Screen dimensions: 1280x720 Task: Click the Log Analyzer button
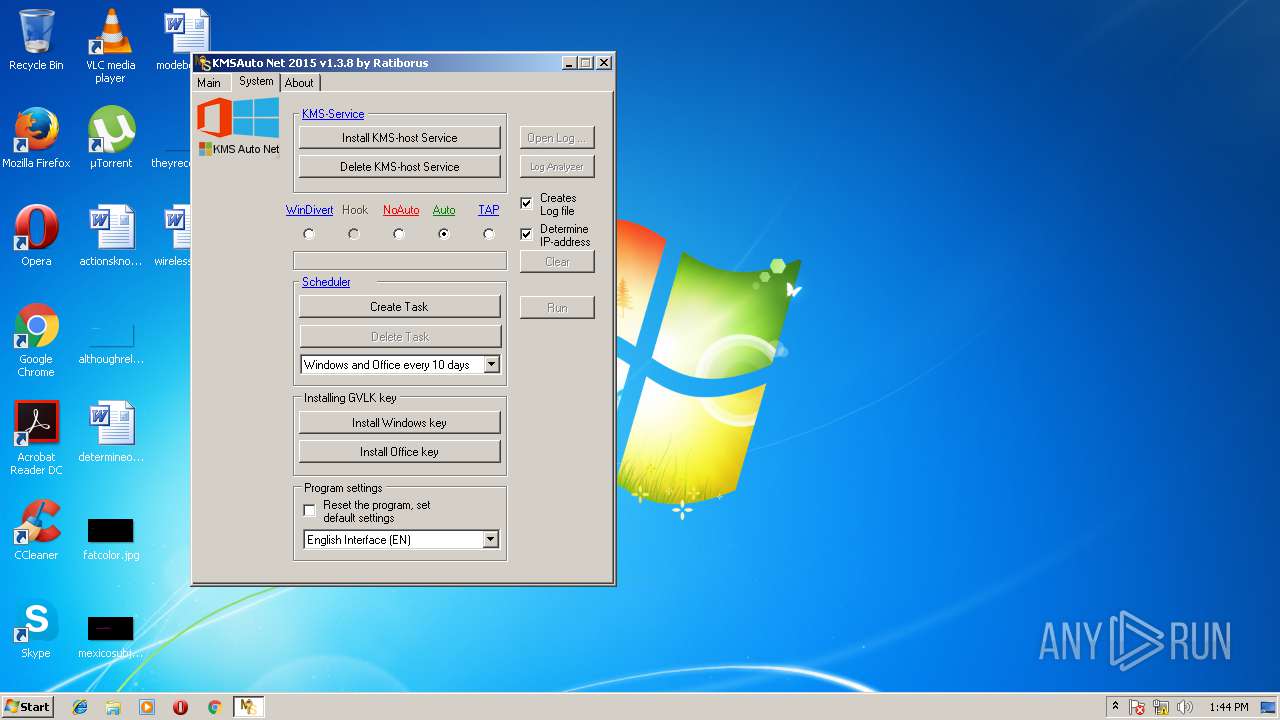557,167
